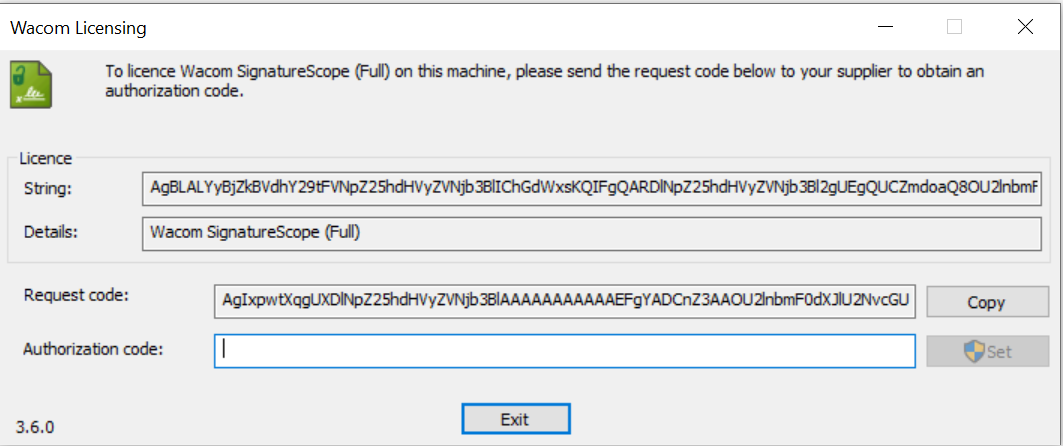Screen dimensions: 1063x446
Task: Copy the request code to clipboard
Action: coord(986,302)
